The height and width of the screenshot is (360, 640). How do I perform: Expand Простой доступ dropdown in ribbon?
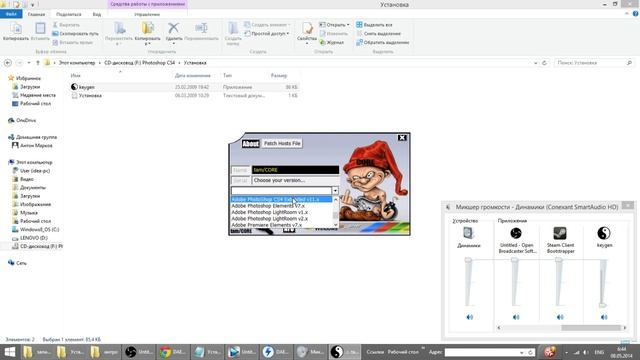[x=288, y=33]
